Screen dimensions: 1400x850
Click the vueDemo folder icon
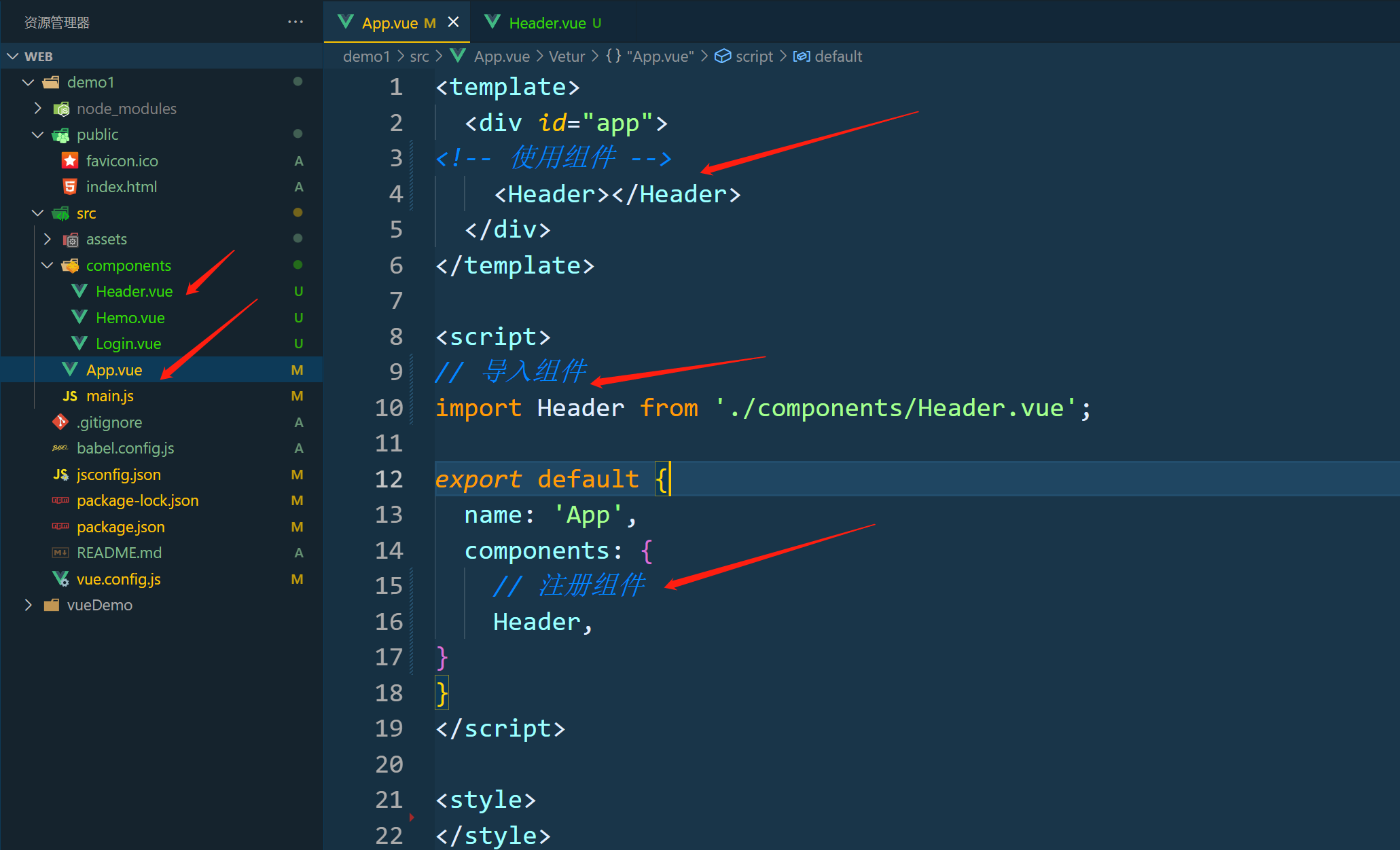(51, 605)
